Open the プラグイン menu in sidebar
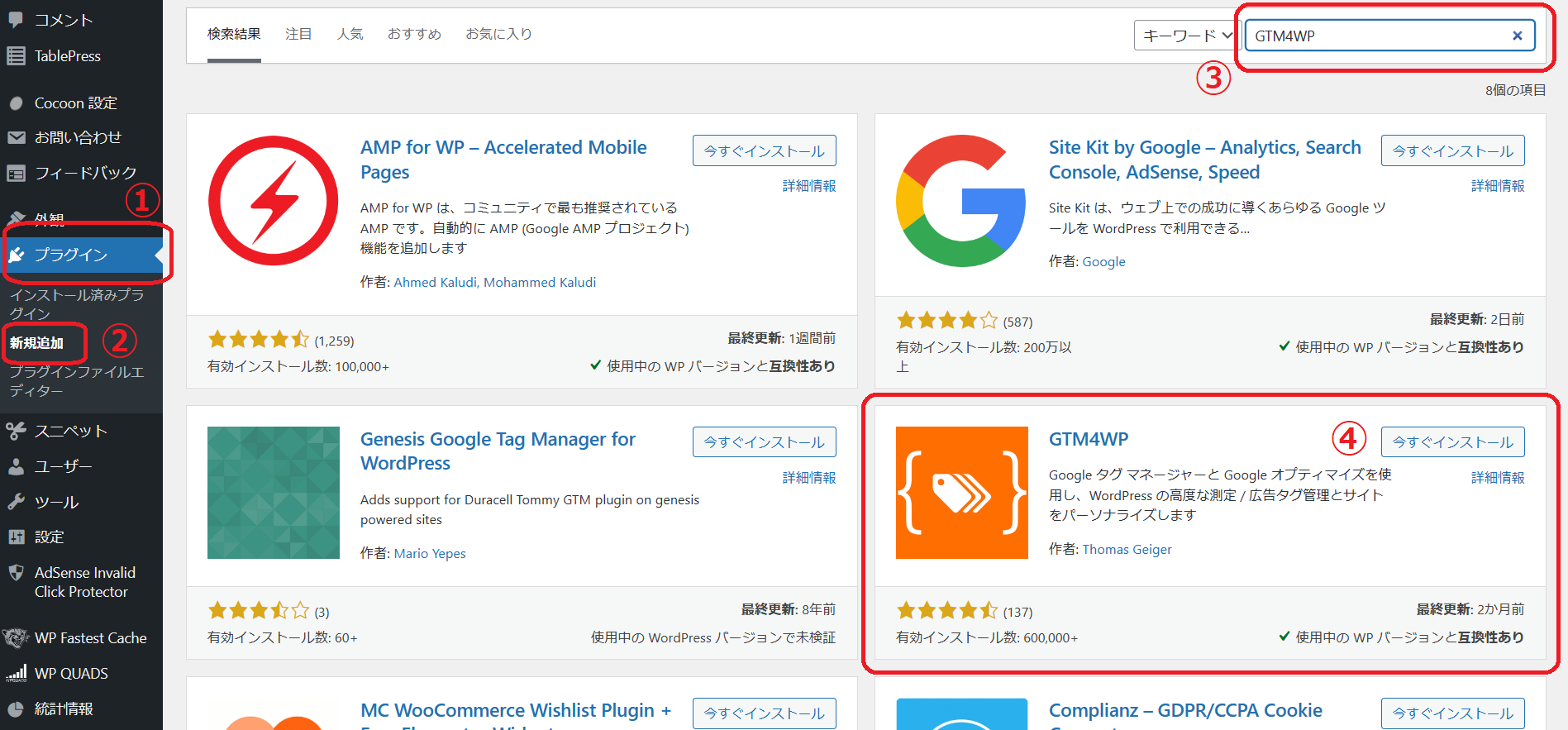Image resolution: width=1568 pixels, height=730 pixels. point(81,255)
